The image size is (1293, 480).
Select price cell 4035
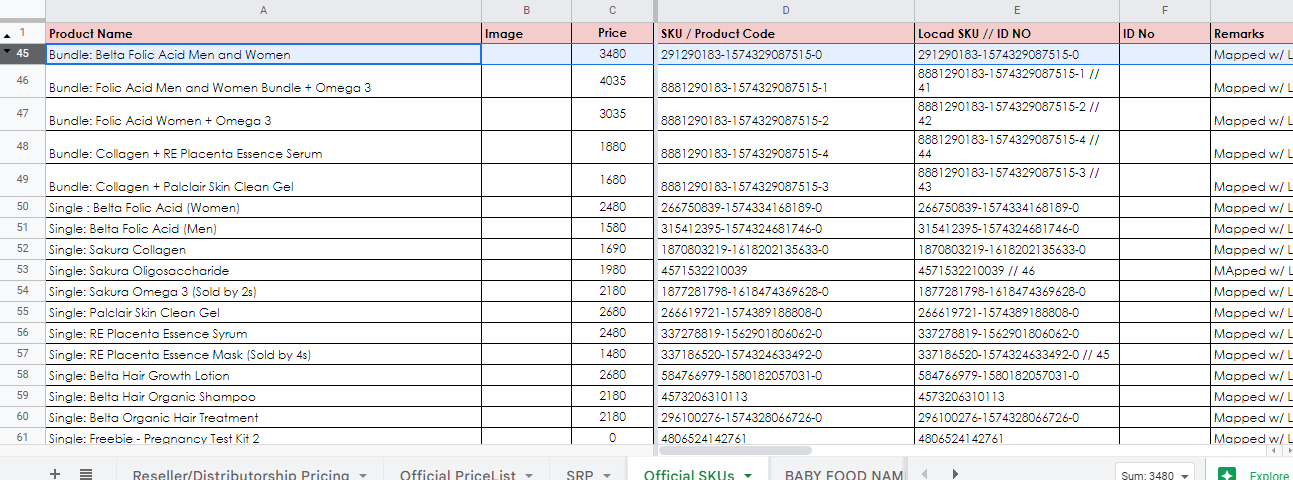(x=612, y=81)
